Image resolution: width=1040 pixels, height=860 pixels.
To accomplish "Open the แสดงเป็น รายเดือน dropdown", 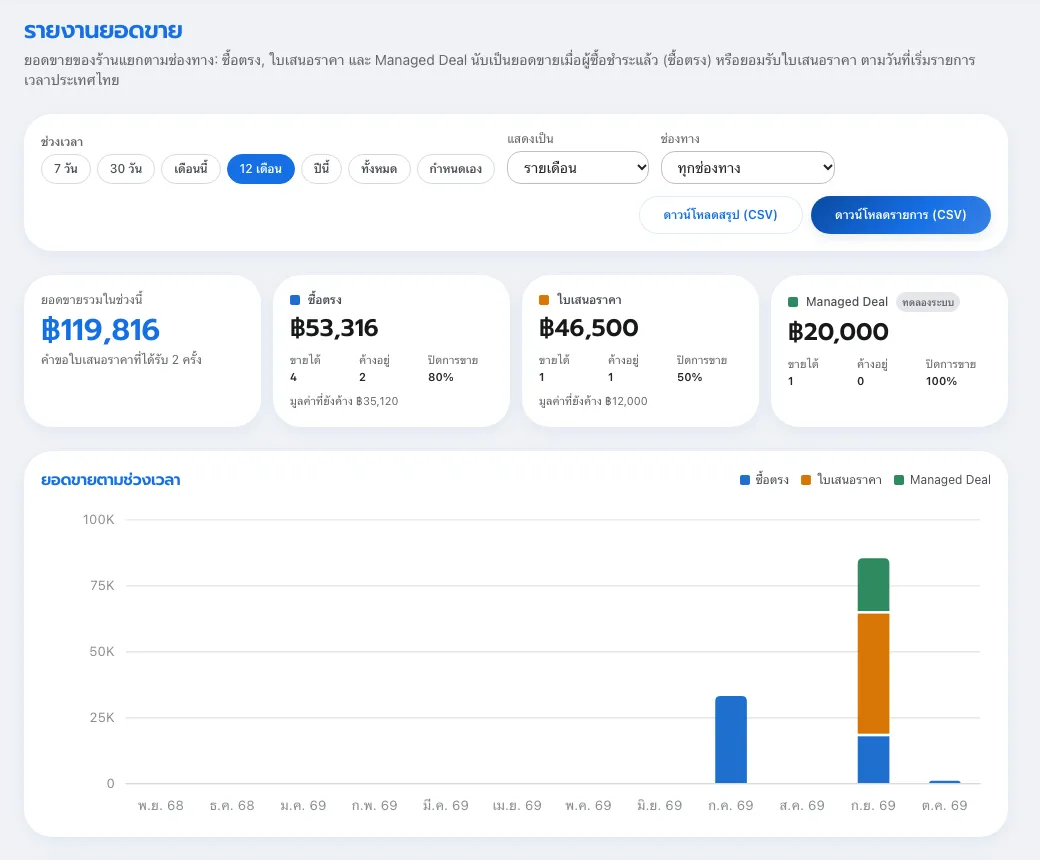I will (x=578, y=168).
